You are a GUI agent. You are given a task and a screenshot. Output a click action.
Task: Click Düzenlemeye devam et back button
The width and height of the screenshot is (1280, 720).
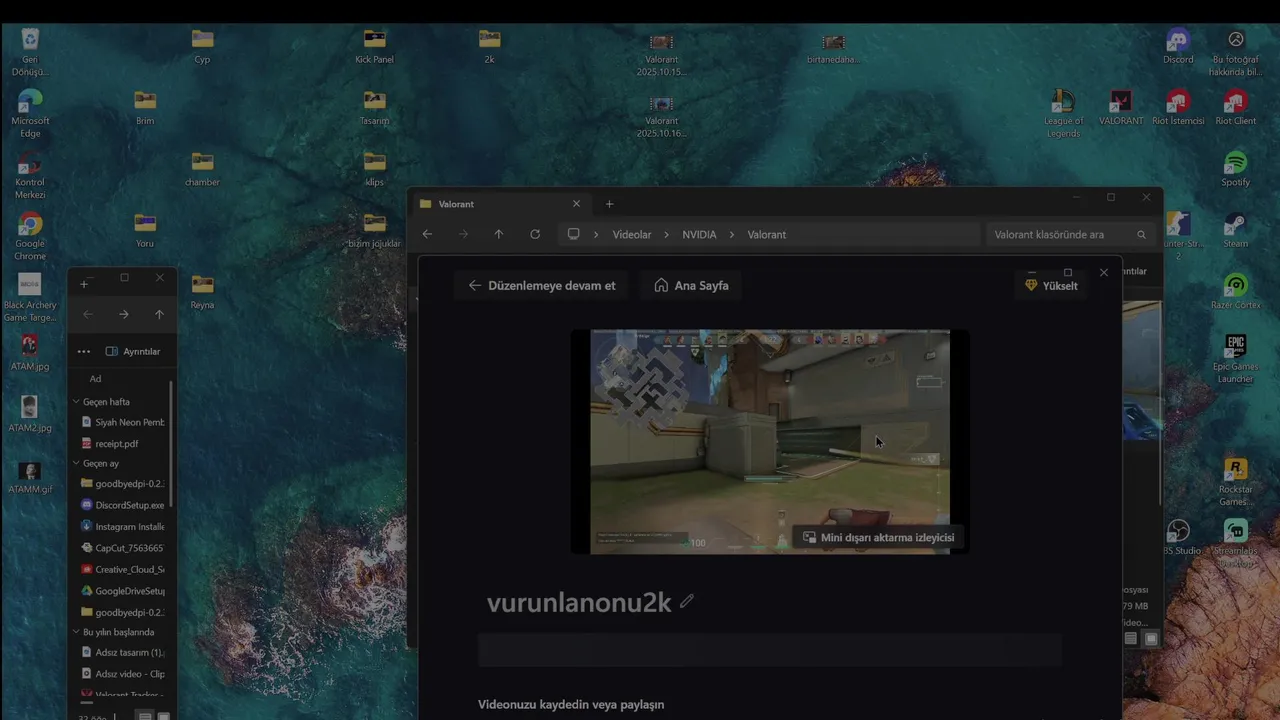tap(542, 285)
